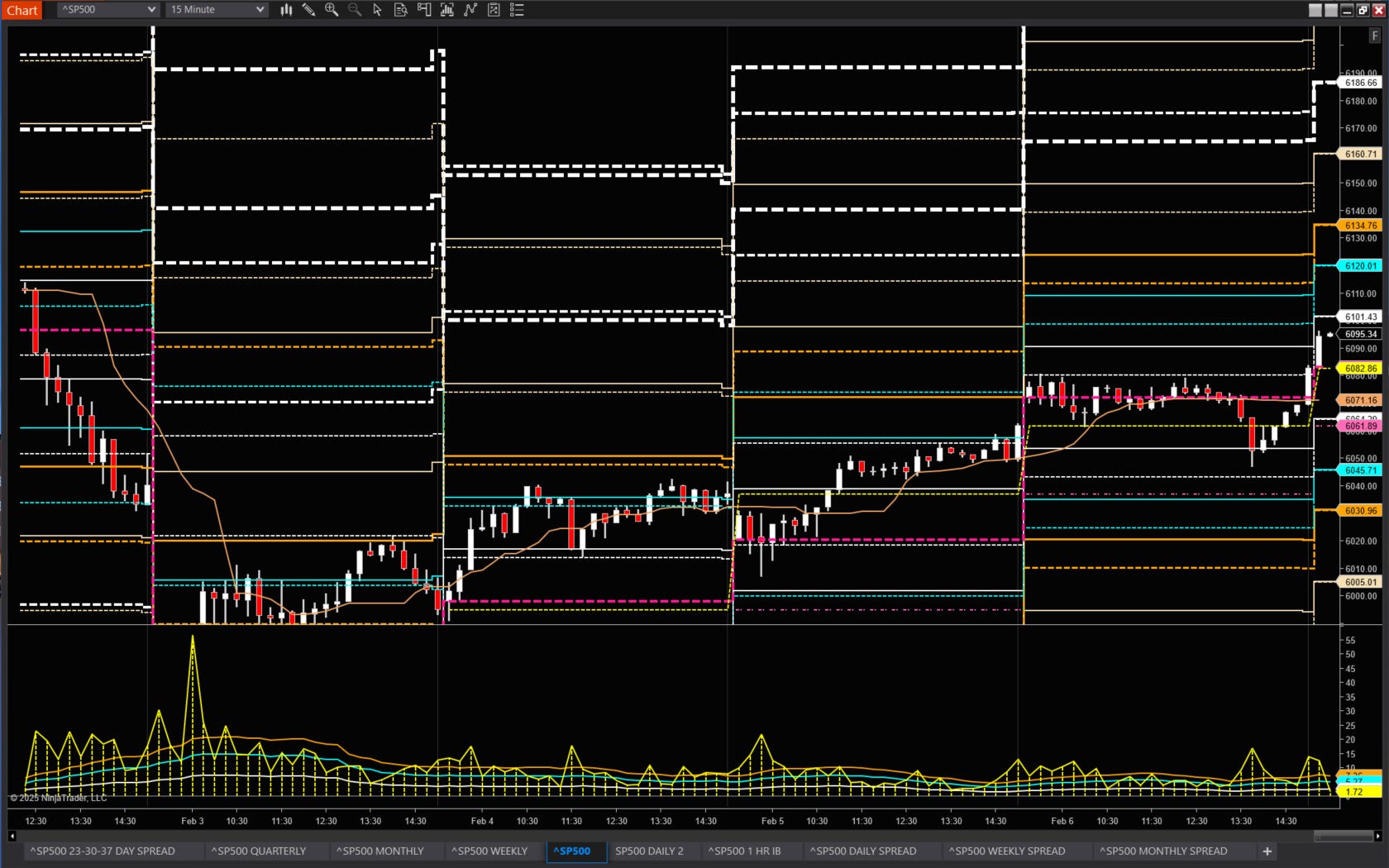Open the chart bar style selector icon

[x=286, y=10]
